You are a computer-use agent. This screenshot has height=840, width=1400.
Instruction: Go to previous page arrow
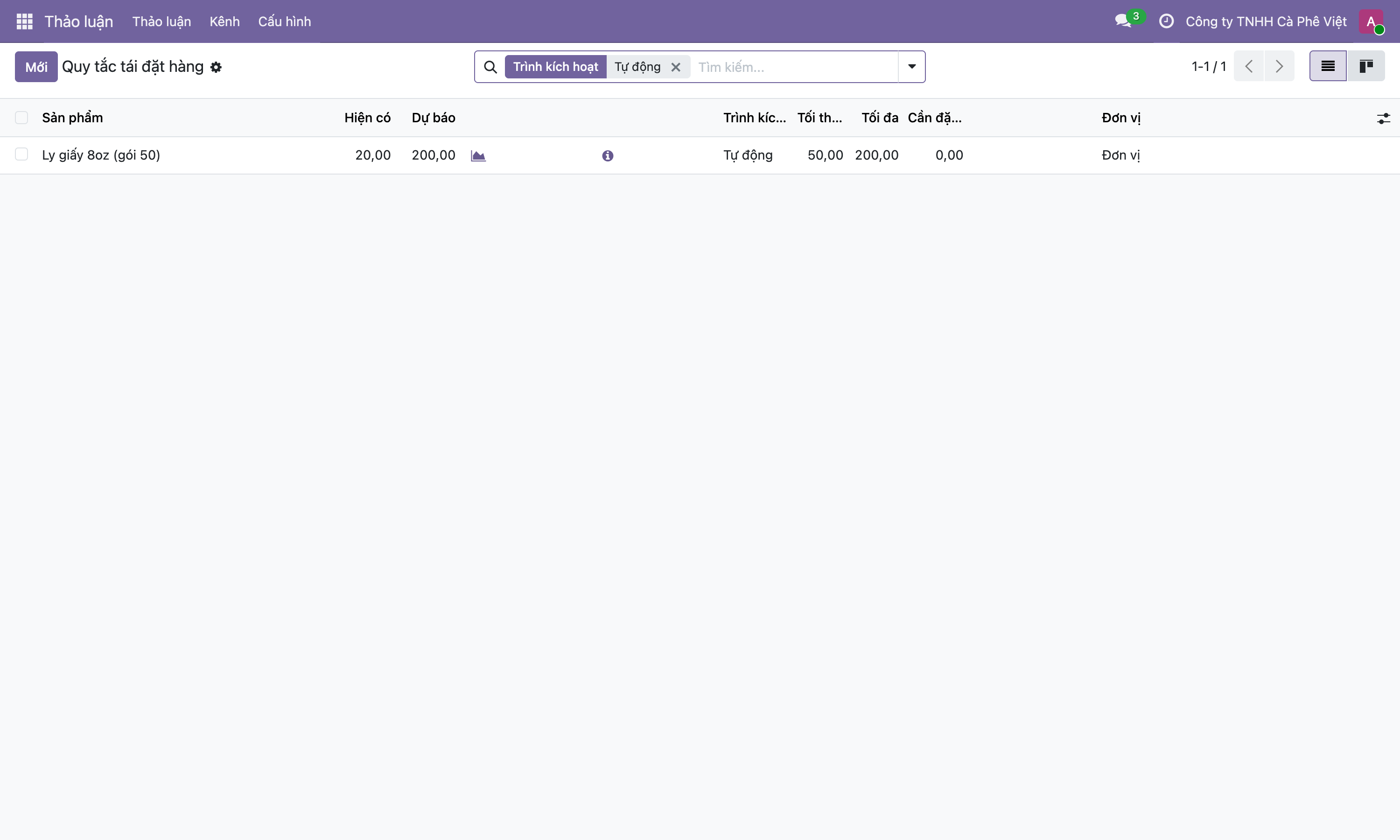click(x=1248, y=66)
